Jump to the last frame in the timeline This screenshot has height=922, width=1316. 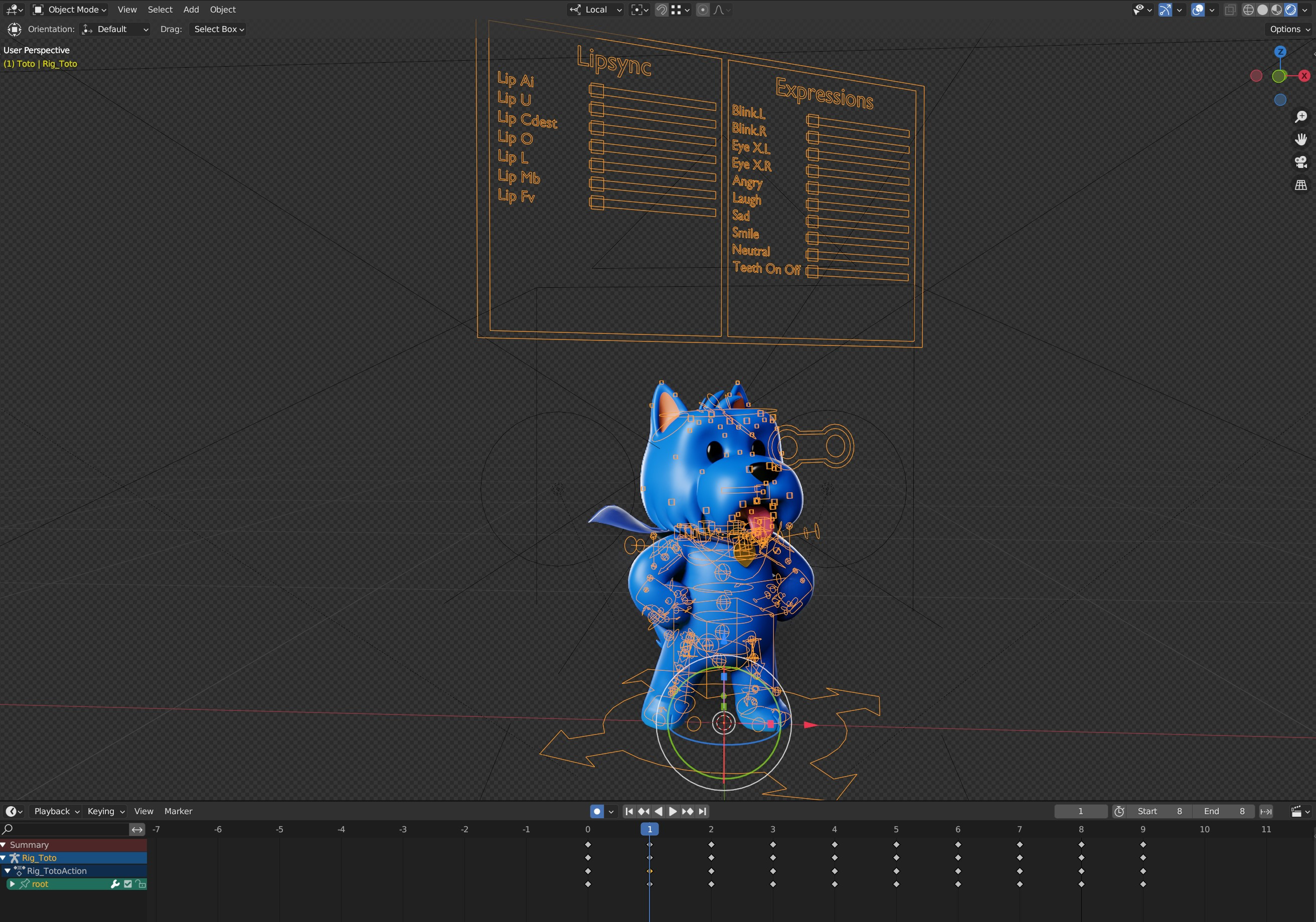703,811
